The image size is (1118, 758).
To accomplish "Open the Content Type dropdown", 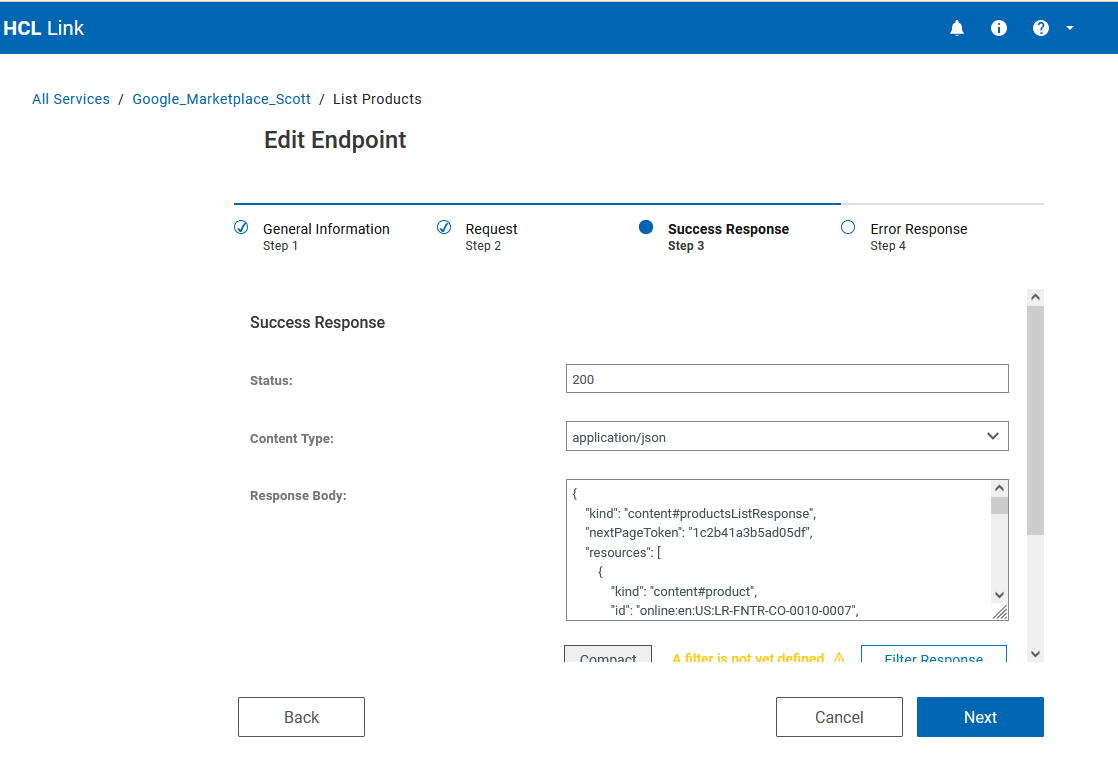I will pos(787,436).
